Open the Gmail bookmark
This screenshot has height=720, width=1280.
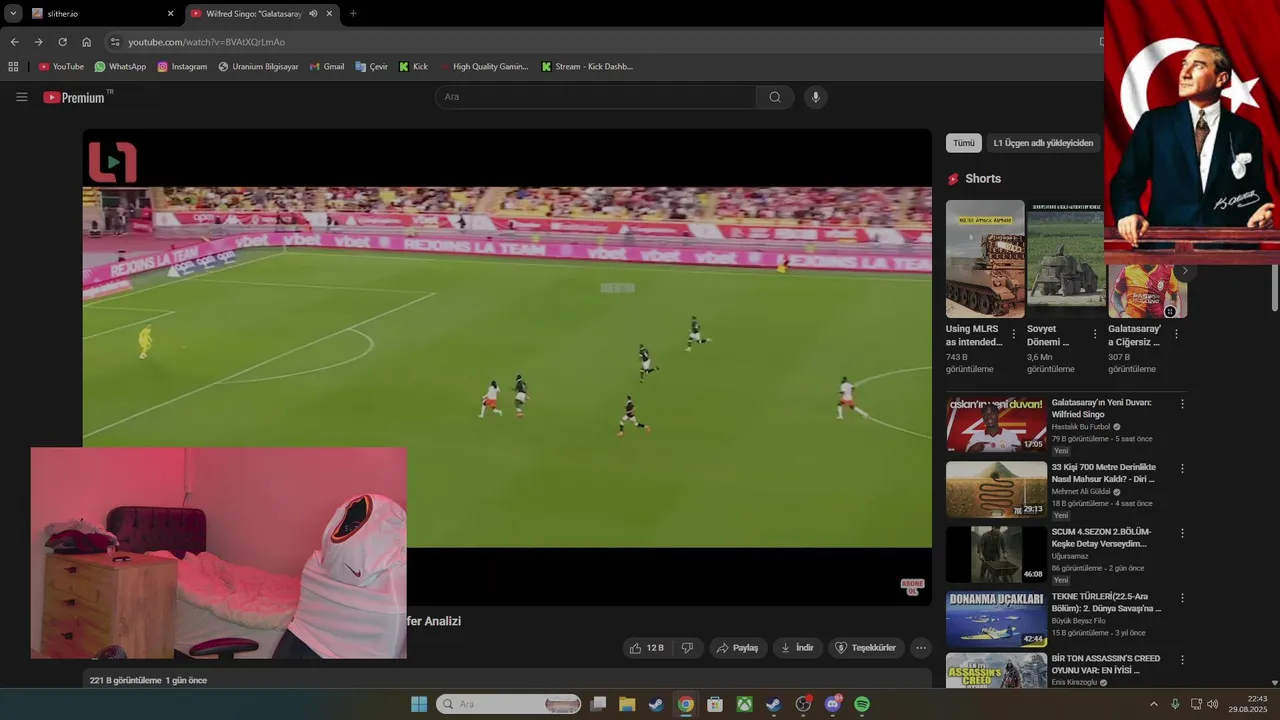327,67
